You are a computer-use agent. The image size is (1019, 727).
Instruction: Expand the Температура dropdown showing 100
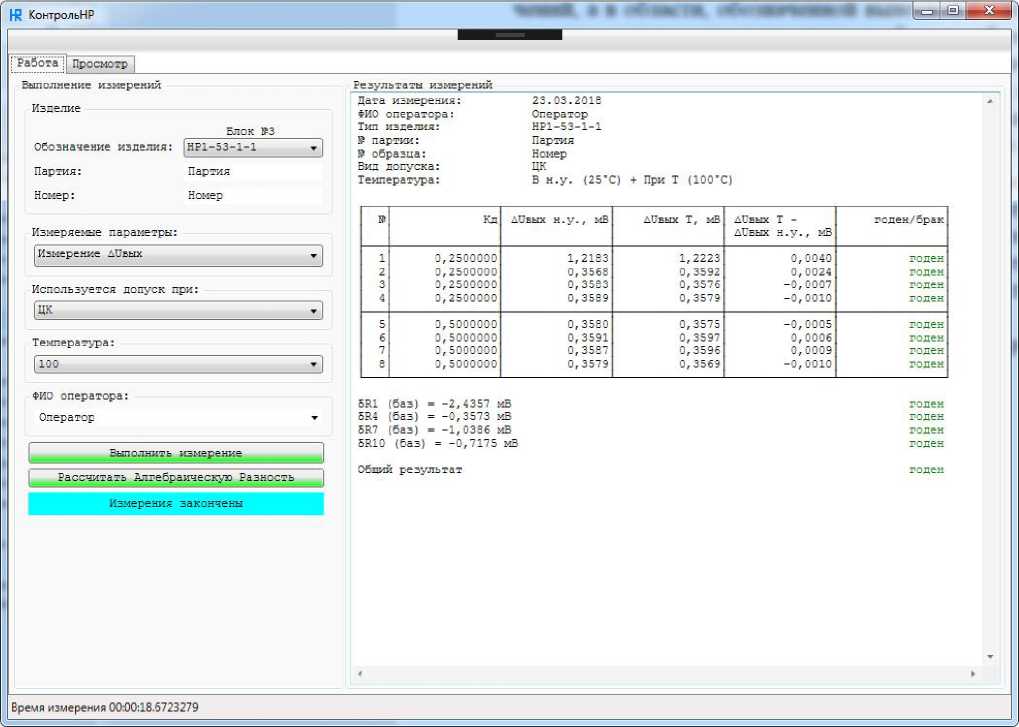coord(177,365)
